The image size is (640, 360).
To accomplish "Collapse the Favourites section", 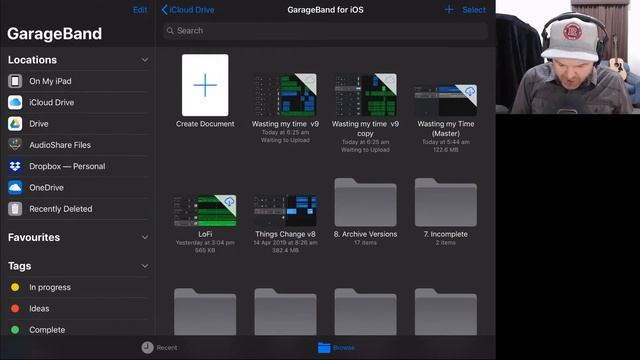I will pos(144,237).
